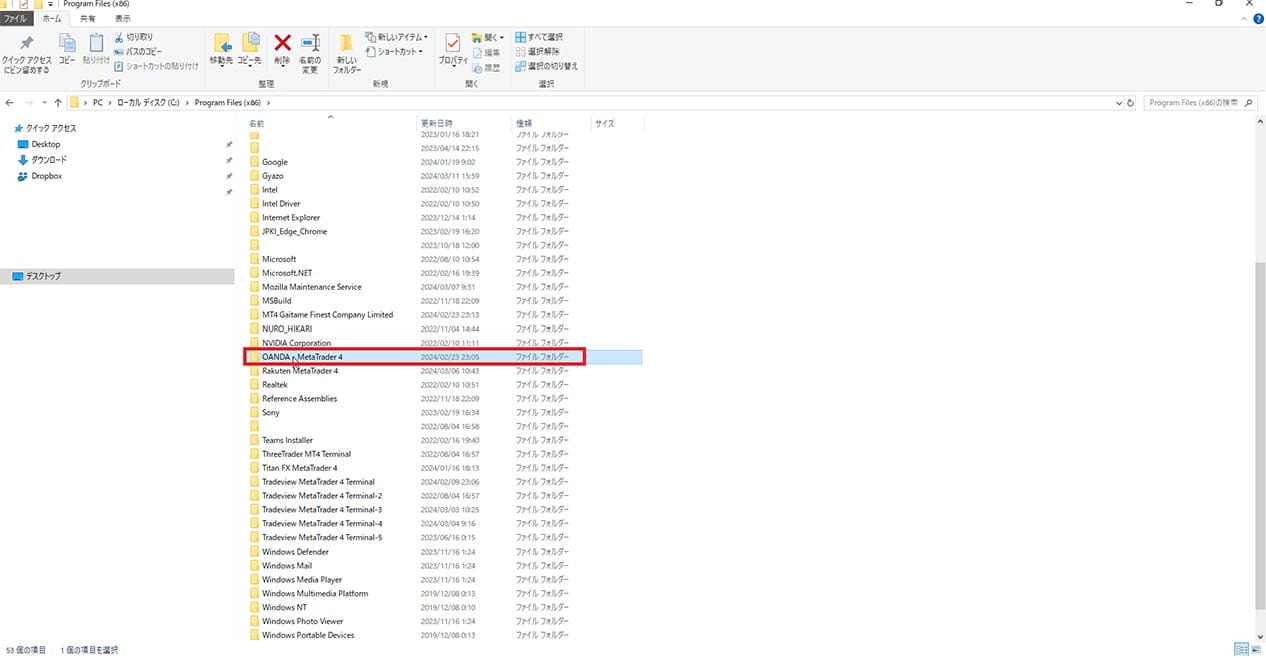Image resolution: width=1266 pixels, height=658 pixels.
Task: Click PC in the address breadcrumb
Action: [99, 103]
